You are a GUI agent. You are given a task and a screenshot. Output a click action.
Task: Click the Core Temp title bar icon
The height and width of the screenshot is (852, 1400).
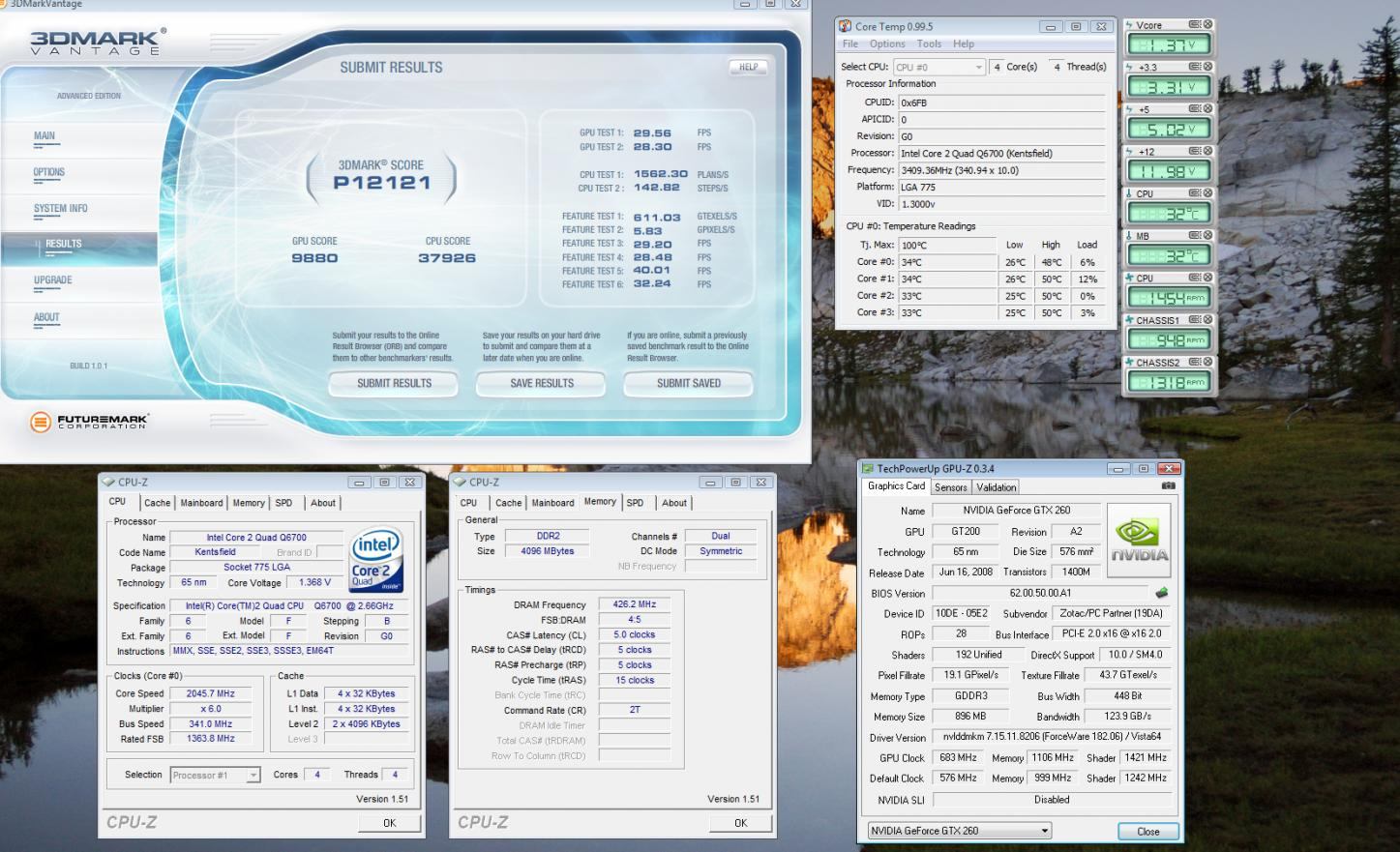tap(846, 26)
